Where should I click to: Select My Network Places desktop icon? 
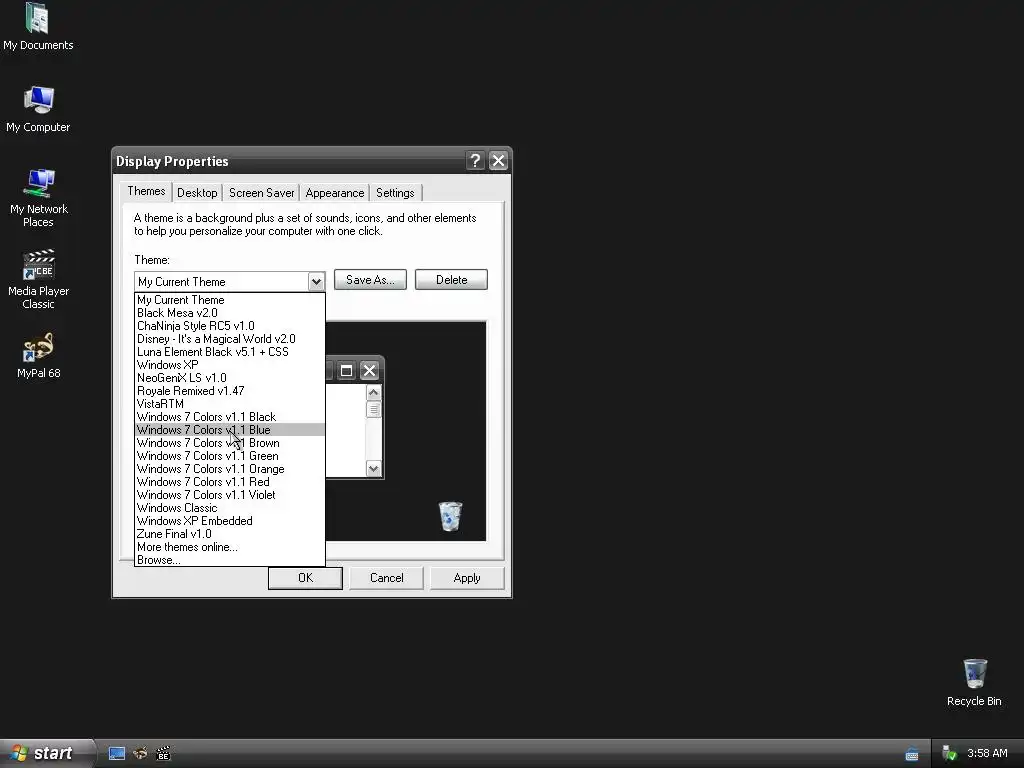tap(39, 197)
